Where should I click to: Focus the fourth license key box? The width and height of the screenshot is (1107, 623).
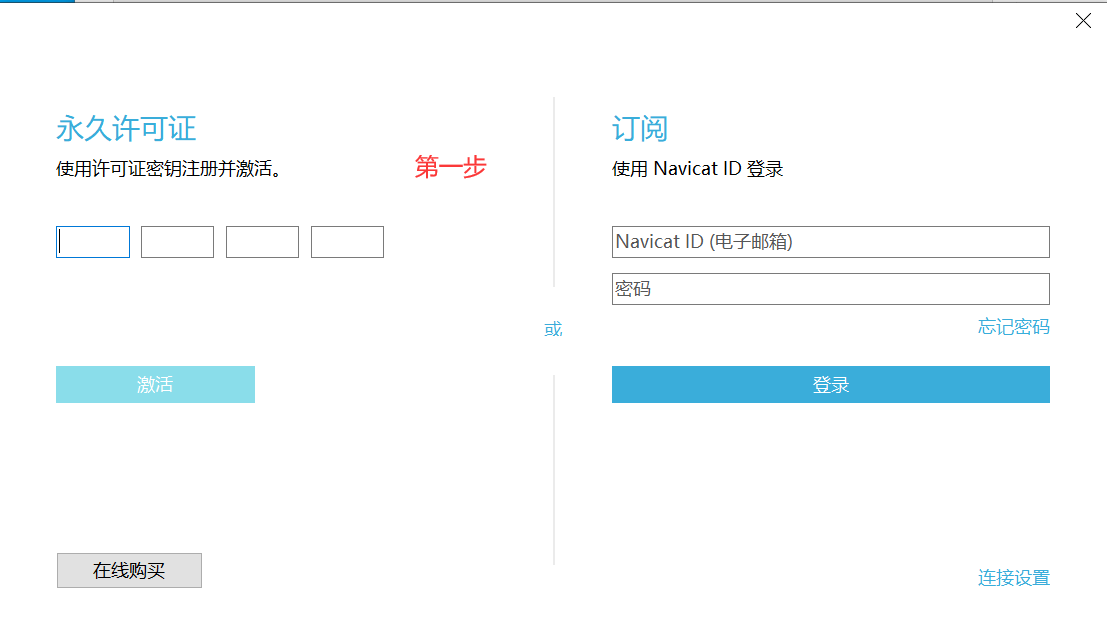click(x=347, y=242)
